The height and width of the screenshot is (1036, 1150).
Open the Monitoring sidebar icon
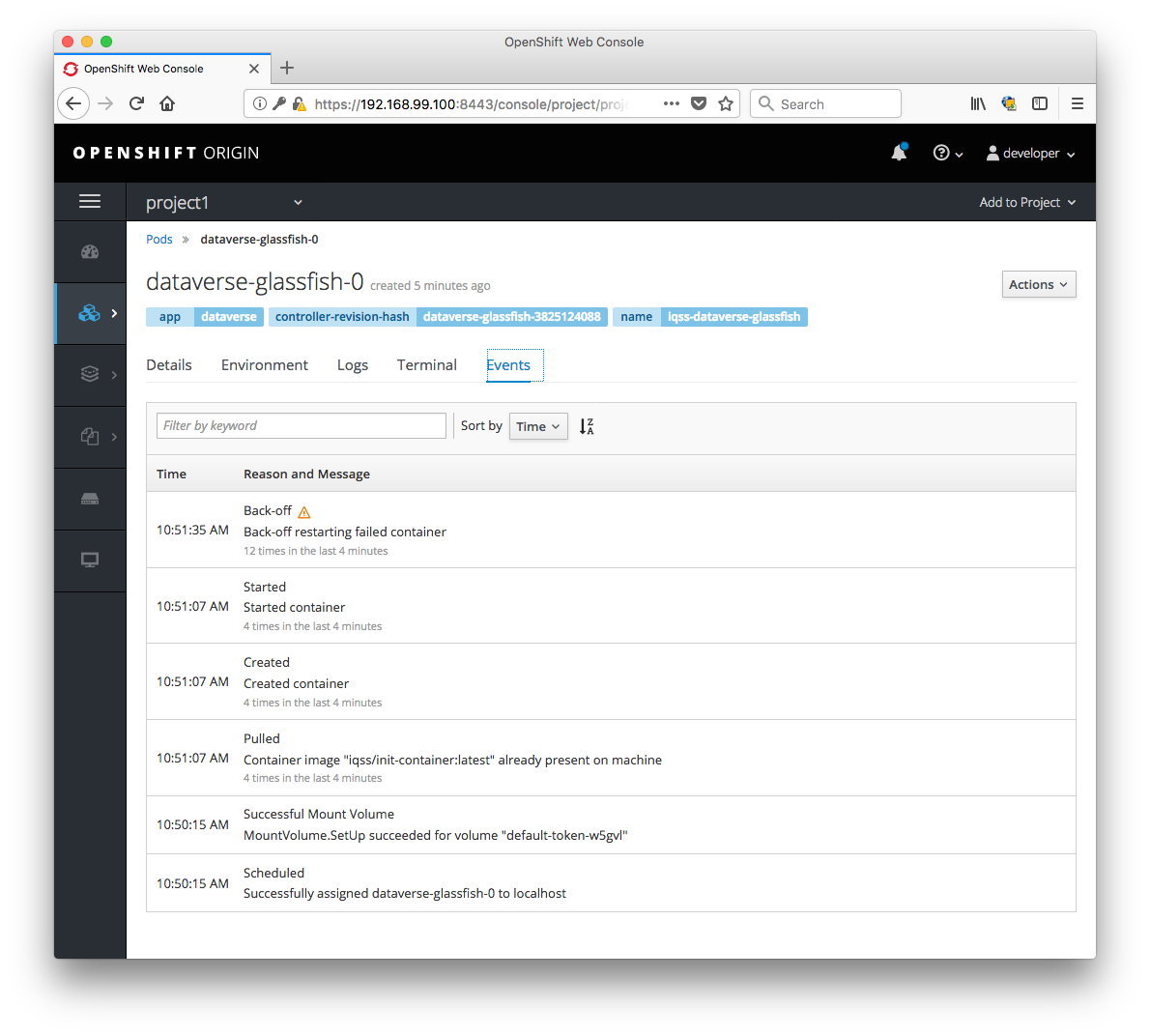pyautogui.click(x=90, y=561)
